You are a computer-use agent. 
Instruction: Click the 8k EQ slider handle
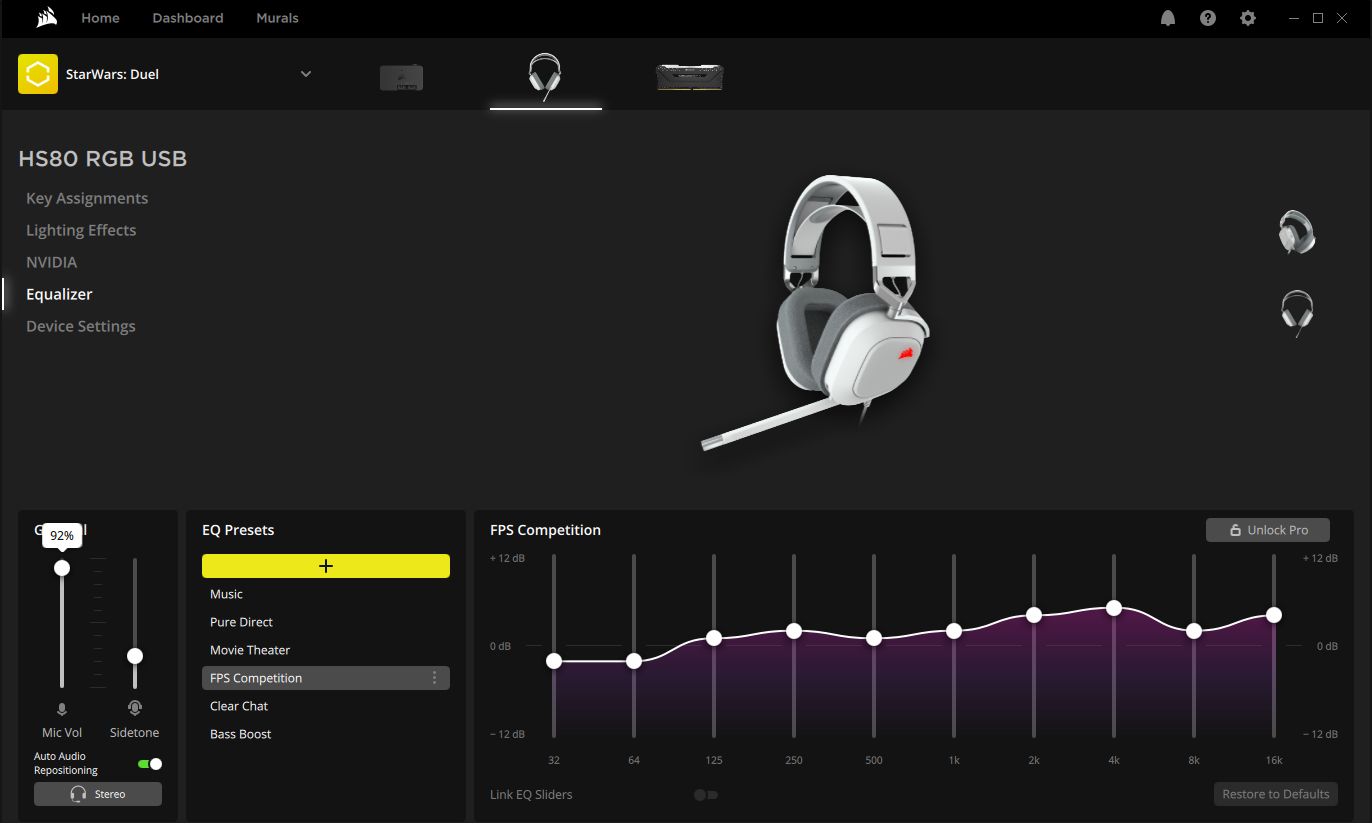[1194, 631]
